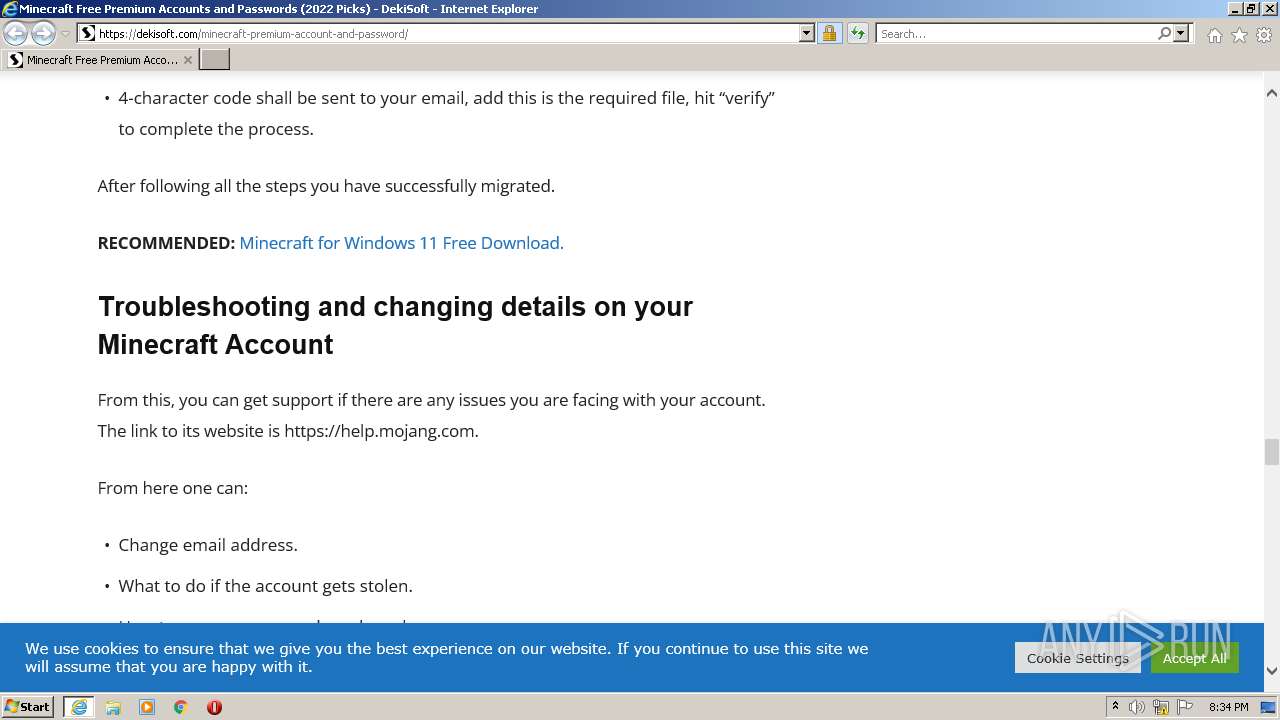Click the 'From here one can:' line
Screen dimensions: 1280x720
tap(172, 488)
